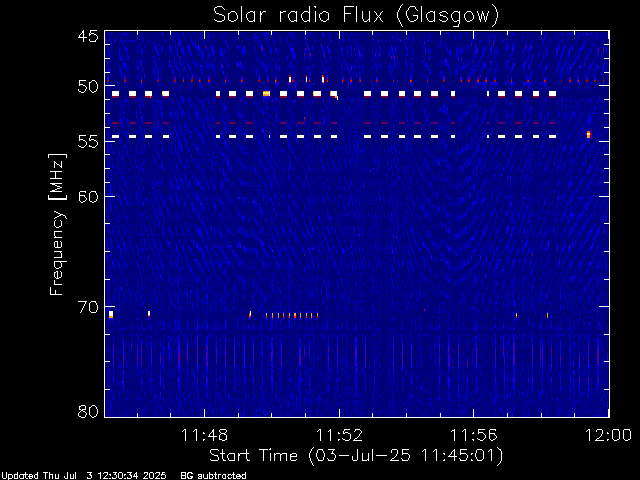The width and height of the screenshot is (640, 480).
Task: Click the y-axis label "Frequency [MHz]"
Action: coord(57,224)
